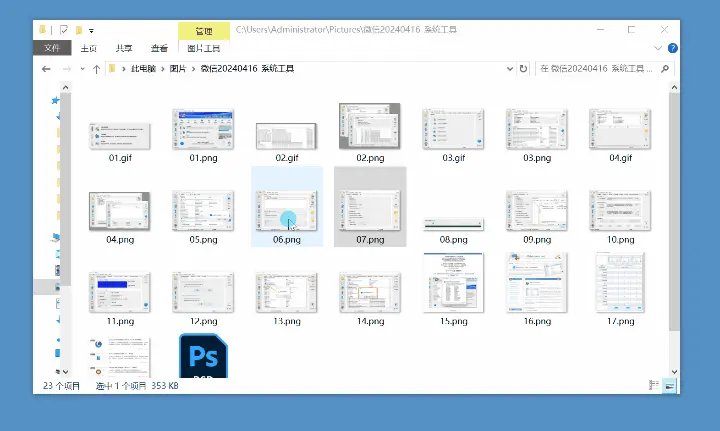Go up one folder level

pos(96,69)
